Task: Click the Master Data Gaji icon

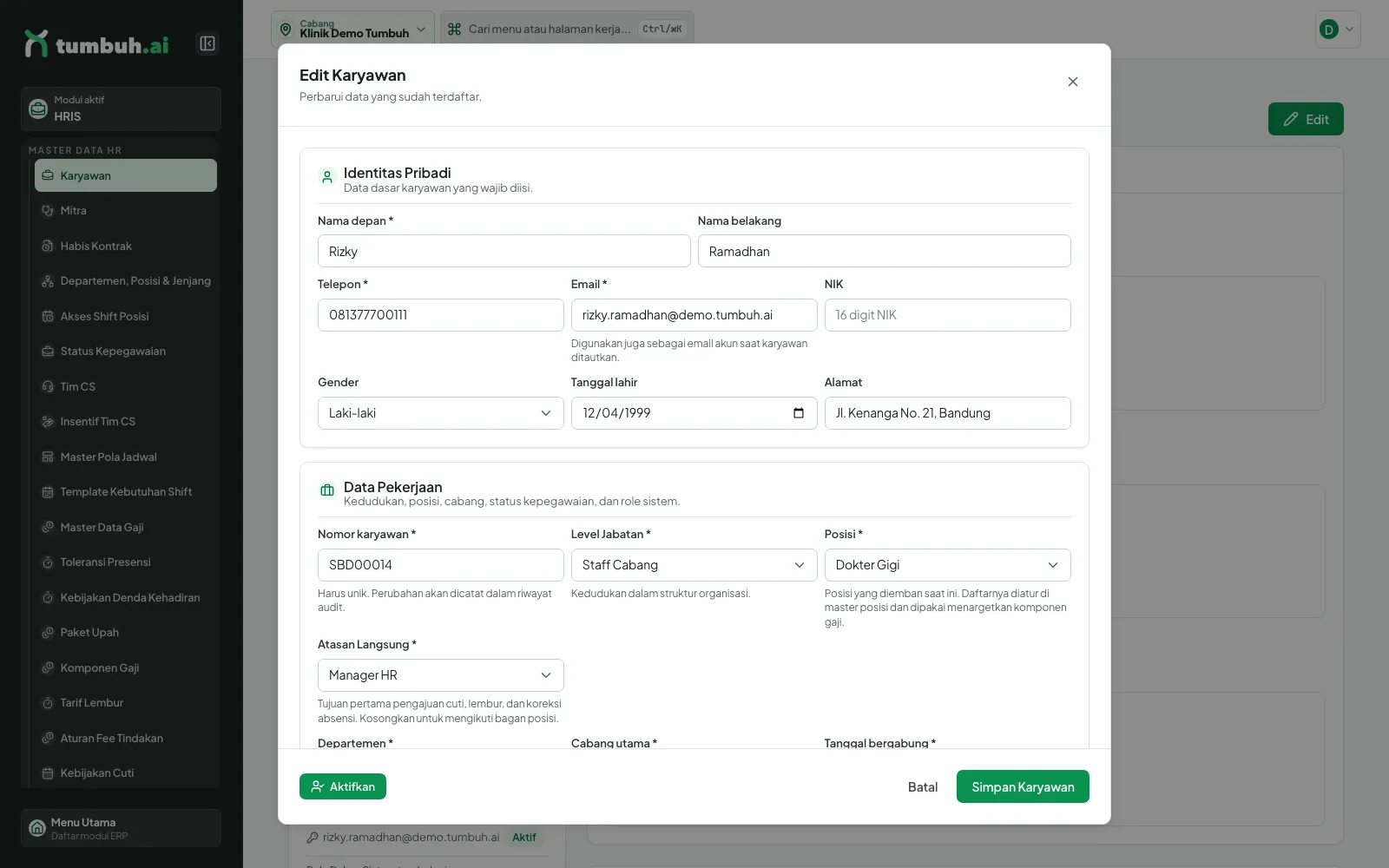Action: tap(48, 527)
